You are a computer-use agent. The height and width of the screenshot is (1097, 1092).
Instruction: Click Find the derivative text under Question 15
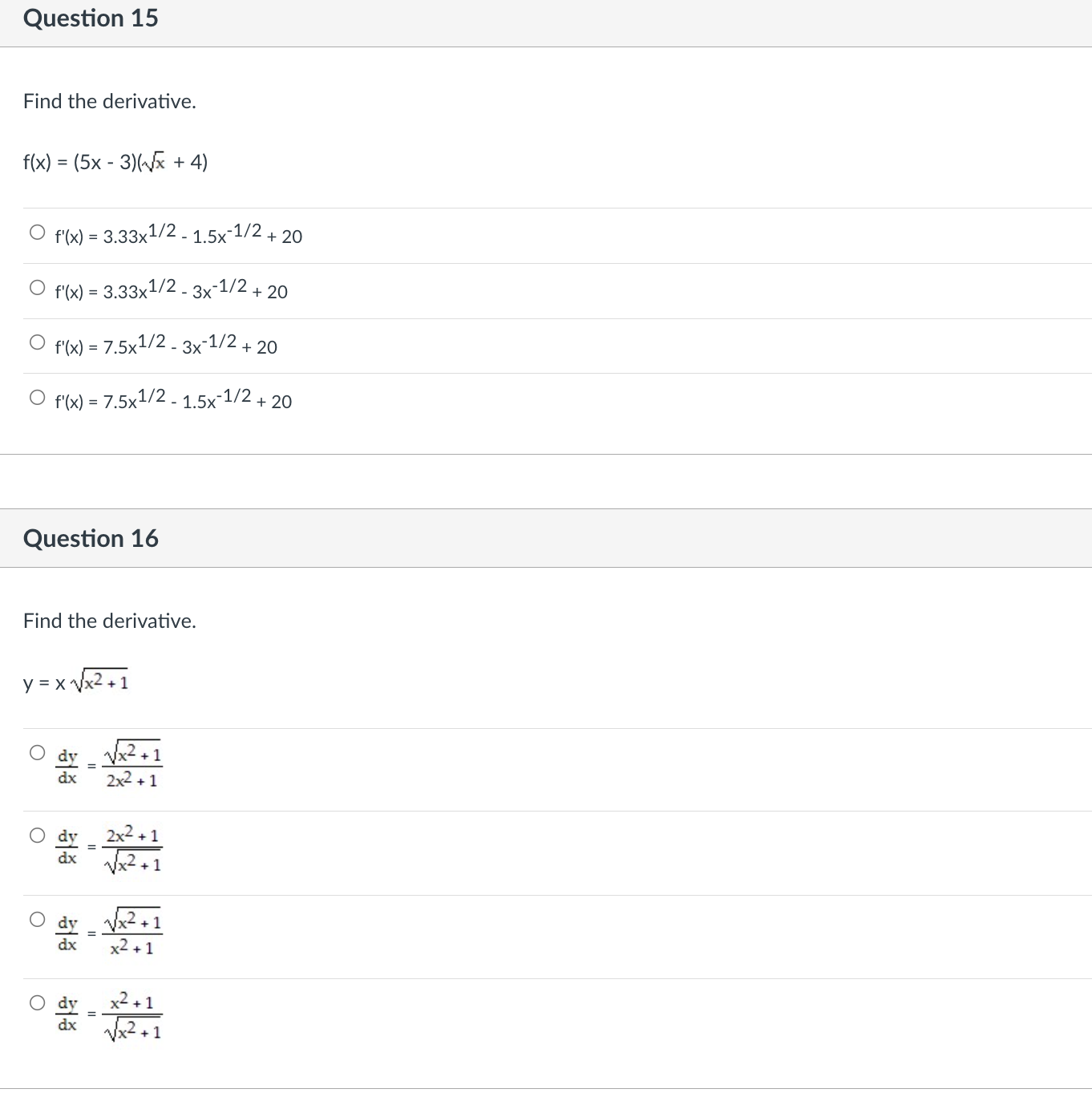click(x=109, y=101)
